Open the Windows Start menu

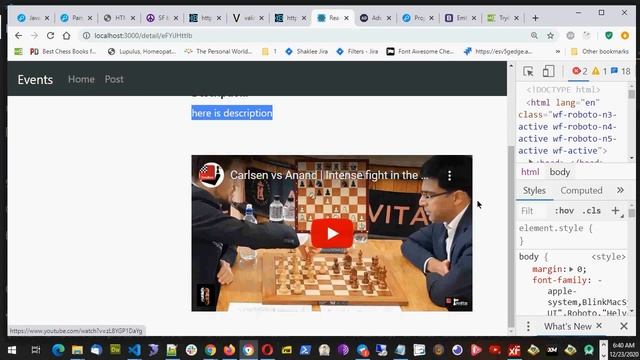[12, 350]
